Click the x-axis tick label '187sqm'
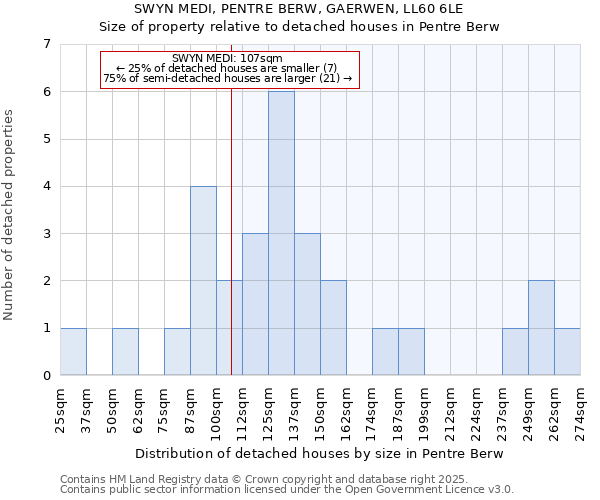This screenshot has height=500, width=600. point(399,414)
